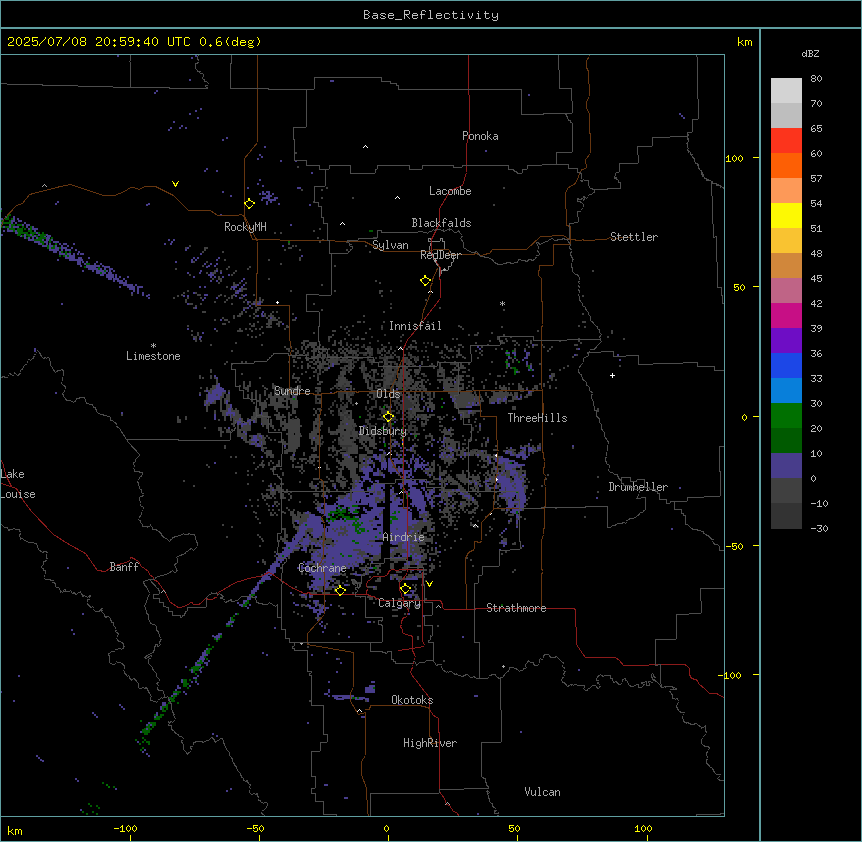This screenshot has height=842, width=862.
Task: Select the ThreeHills map label
Action: click(x=538, y=418)
